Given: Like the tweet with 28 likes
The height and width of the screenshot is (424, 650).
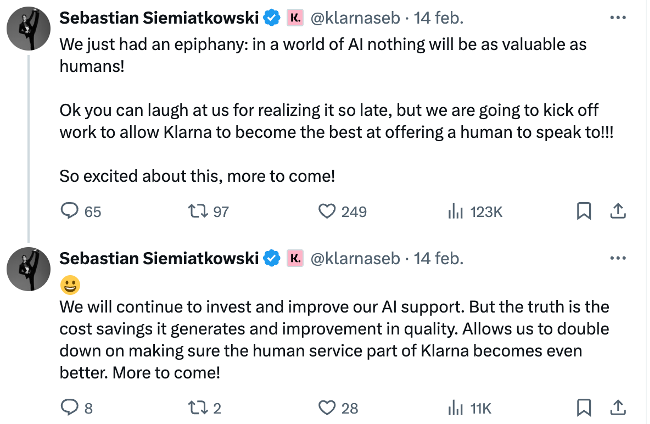Looking at the screenshot, I should 338,408.
